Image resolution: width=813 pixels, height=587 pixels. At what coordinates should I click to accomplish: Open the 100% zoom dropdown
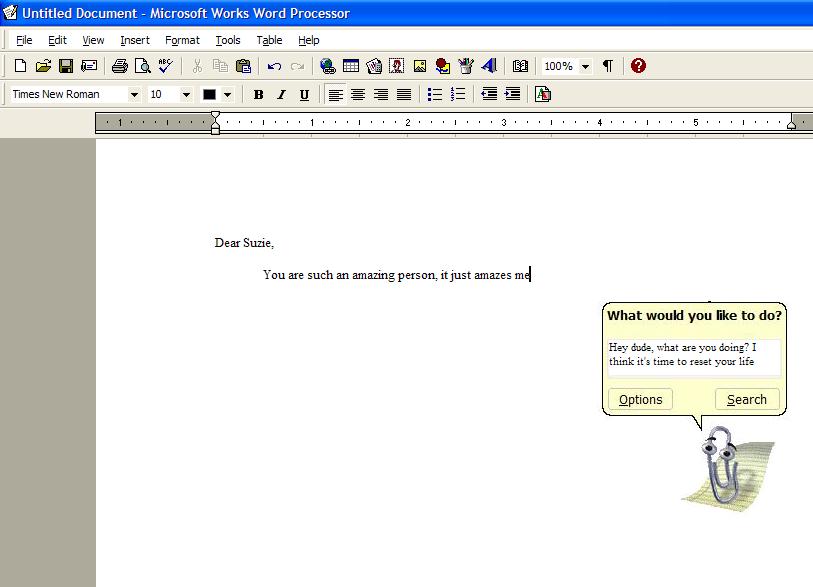(x=585, y=66)
